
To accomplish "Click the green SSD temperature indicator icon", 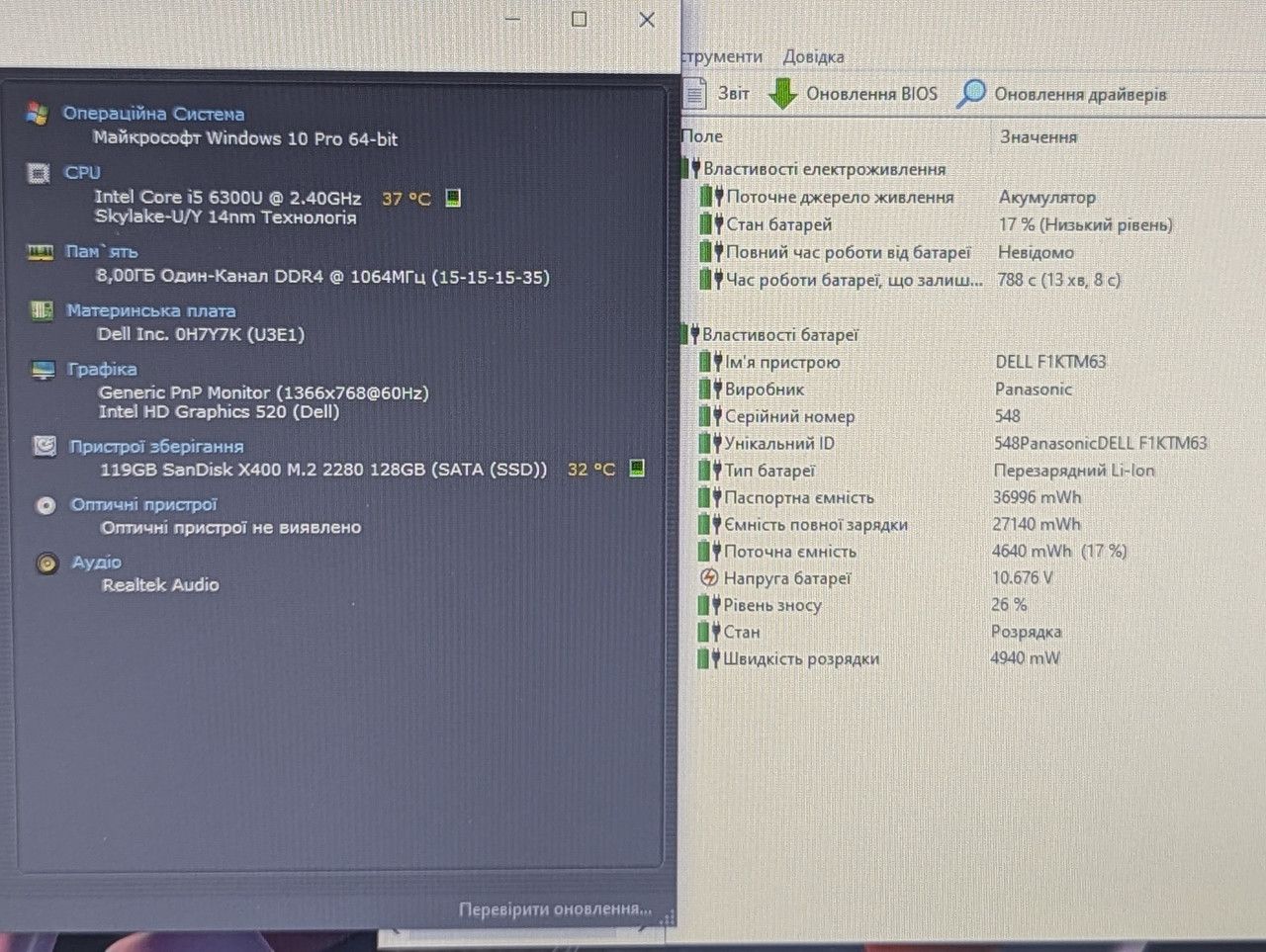I will pos(637,468).
